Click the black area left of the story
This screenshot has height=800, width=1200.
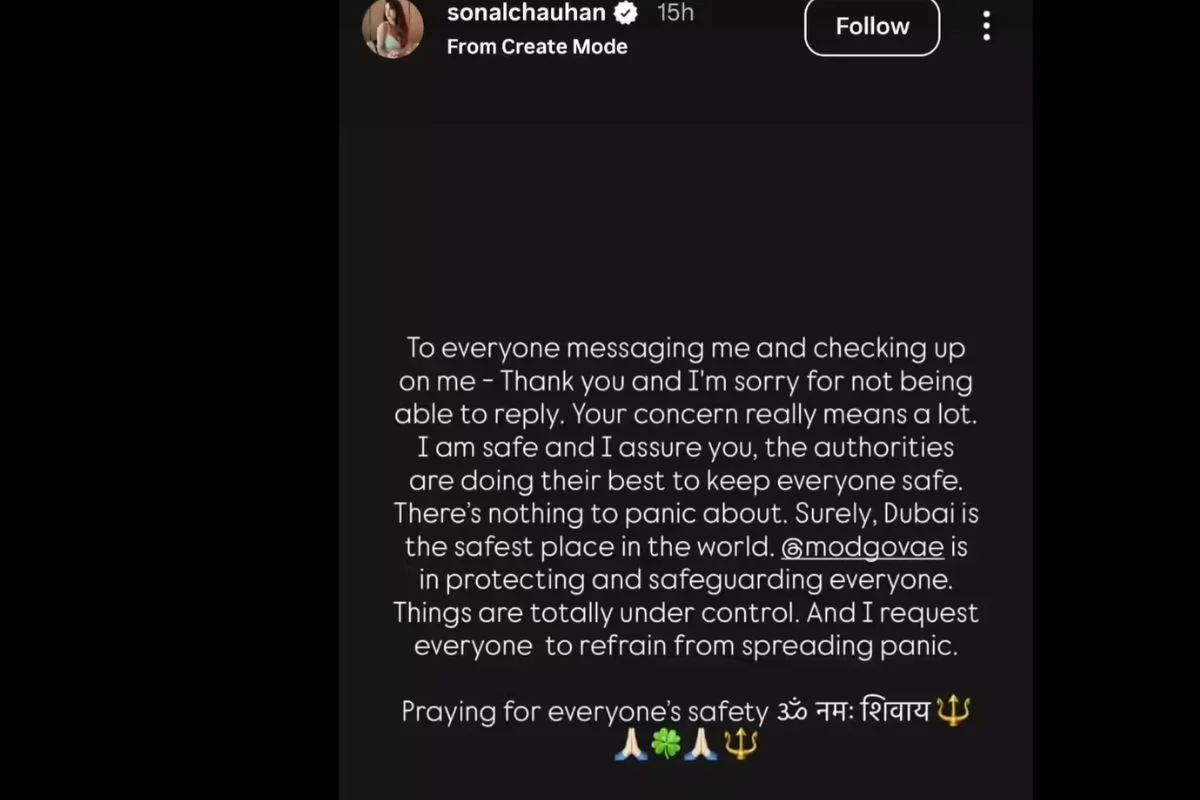(x=168, y=400)
